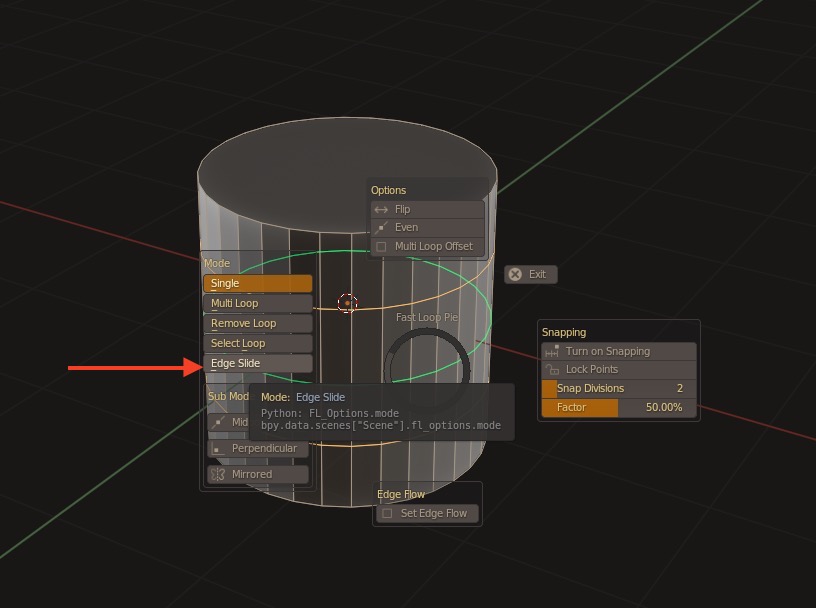Activate Edge Slide mode
Screen dimensions: 816x608
click(258, 363)
